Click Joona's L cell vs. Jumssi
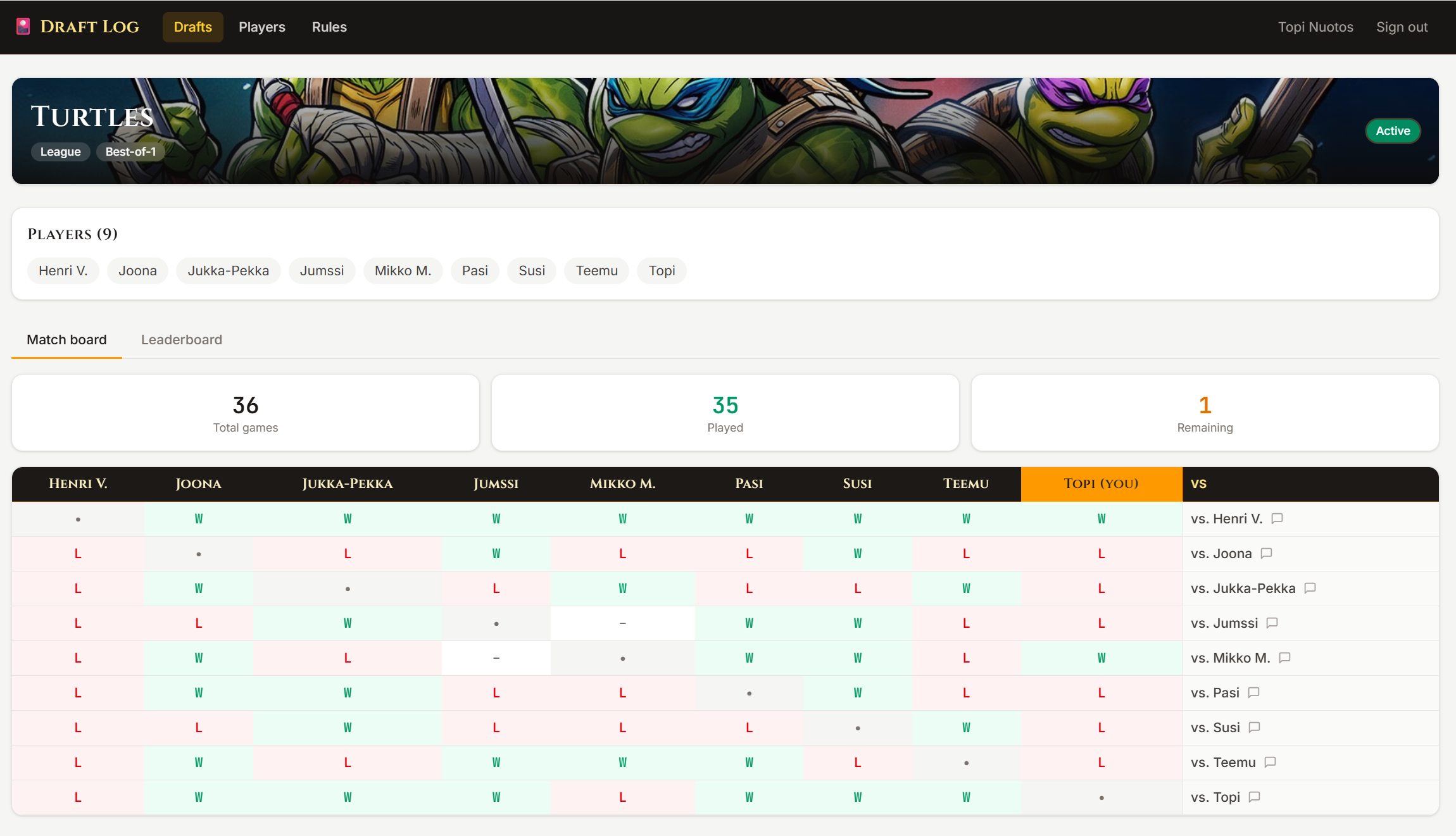The width and height of the screenshot is (1456, 836). (x=199, y=623)
